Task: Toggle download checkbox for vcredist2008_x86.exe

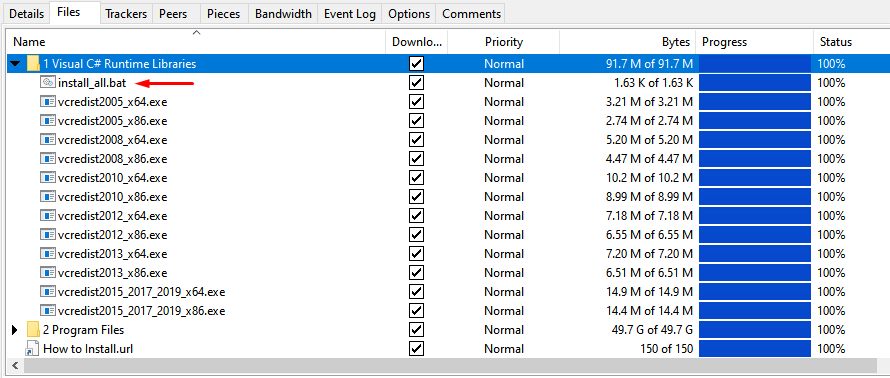Action: (x=417, y=159)
